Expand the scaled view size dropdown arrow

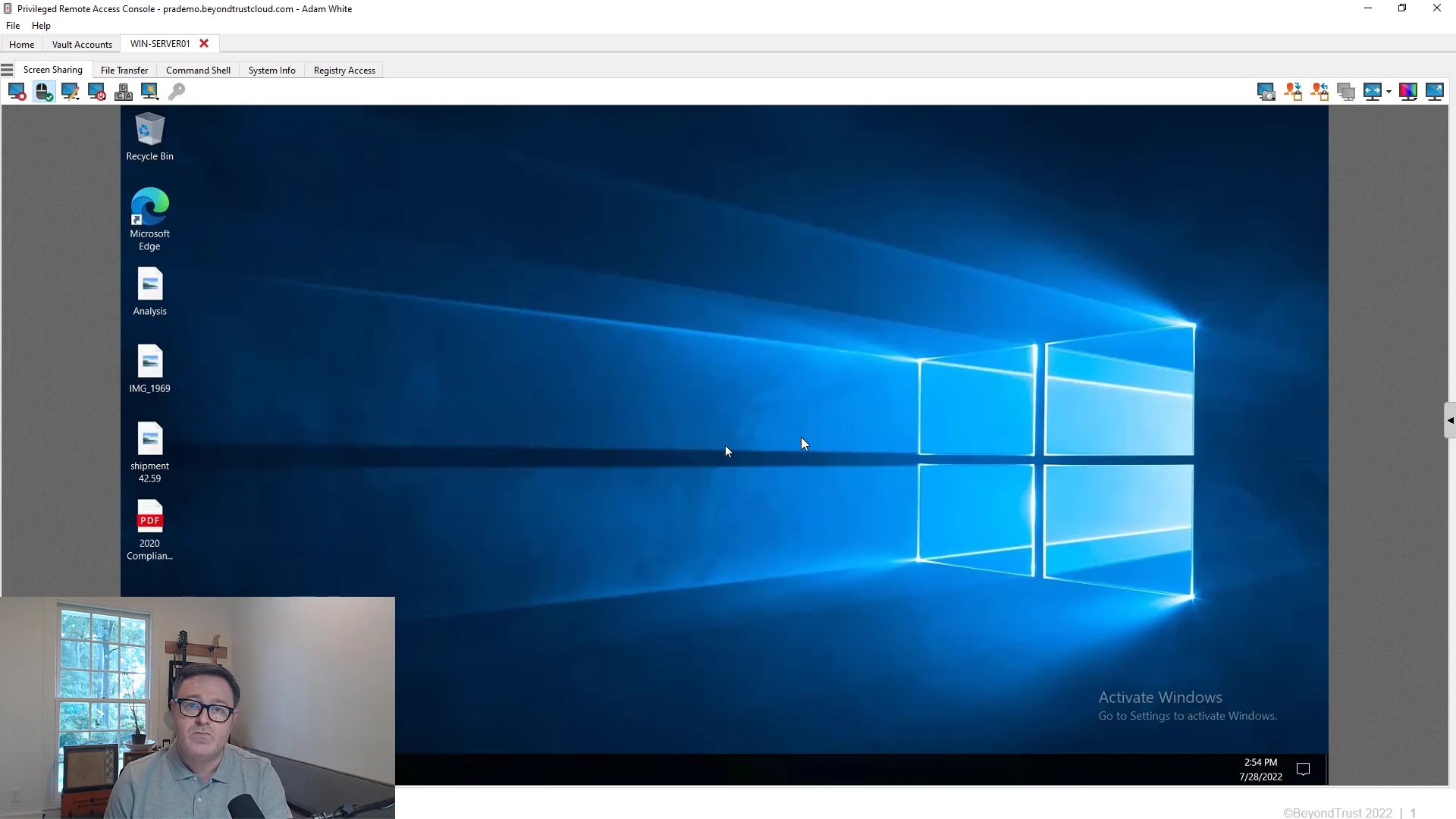pyautogui.click(x=1389, y=92)
